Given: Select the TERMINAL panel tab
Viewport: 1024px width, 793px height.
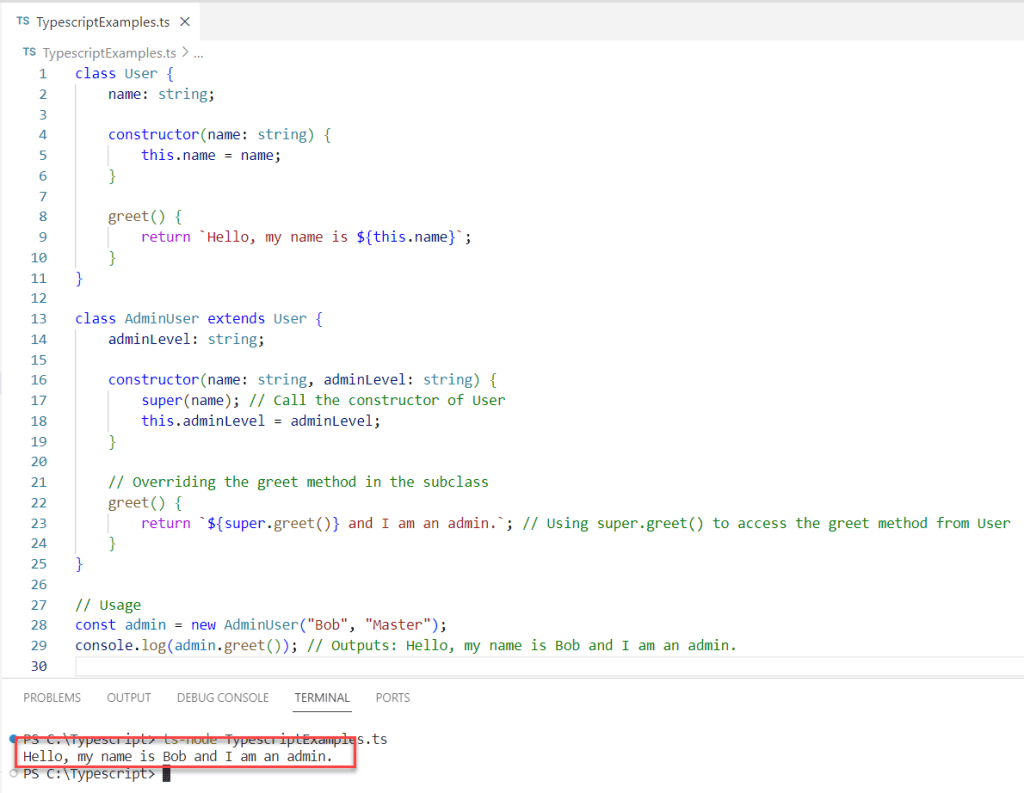Looking at the screenshot, I should click(322, 698).
